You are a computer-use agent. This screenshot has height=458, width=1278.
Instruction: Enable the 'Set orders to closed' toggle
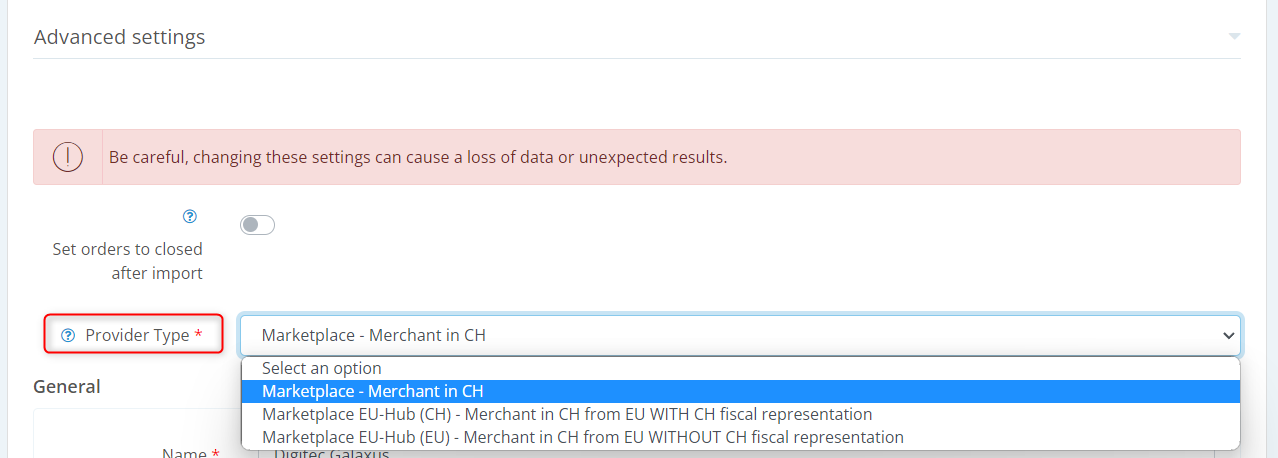point(257,225)
